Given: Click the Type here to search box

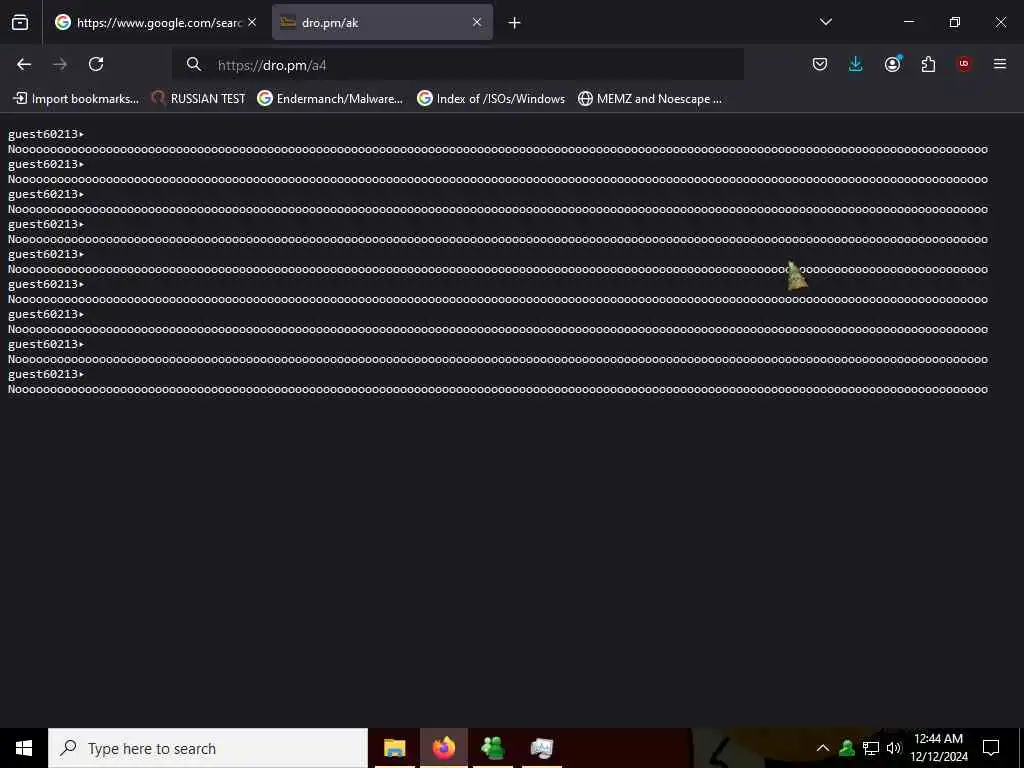Looking at the screenshot, I should point(208,748).
